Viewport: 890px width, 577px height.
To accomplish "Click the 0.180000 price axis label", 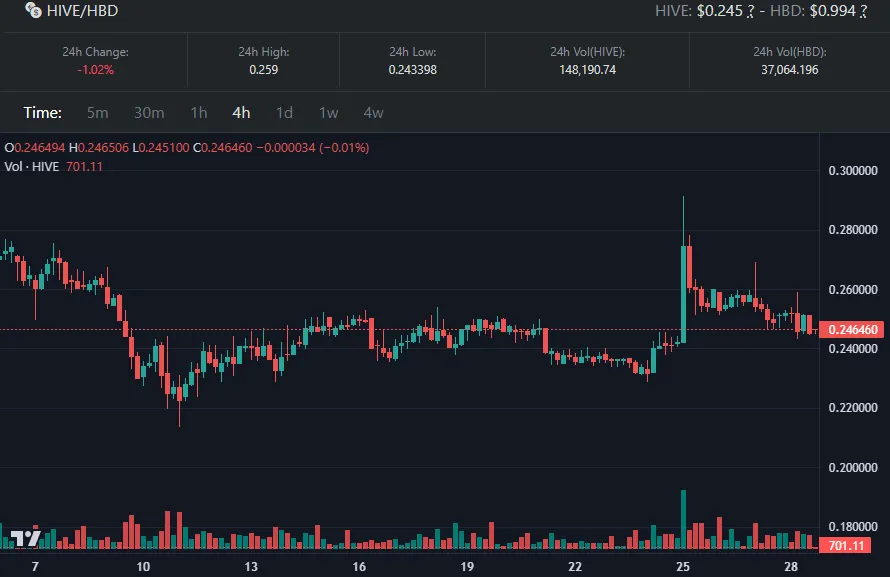I will (853, 527).
